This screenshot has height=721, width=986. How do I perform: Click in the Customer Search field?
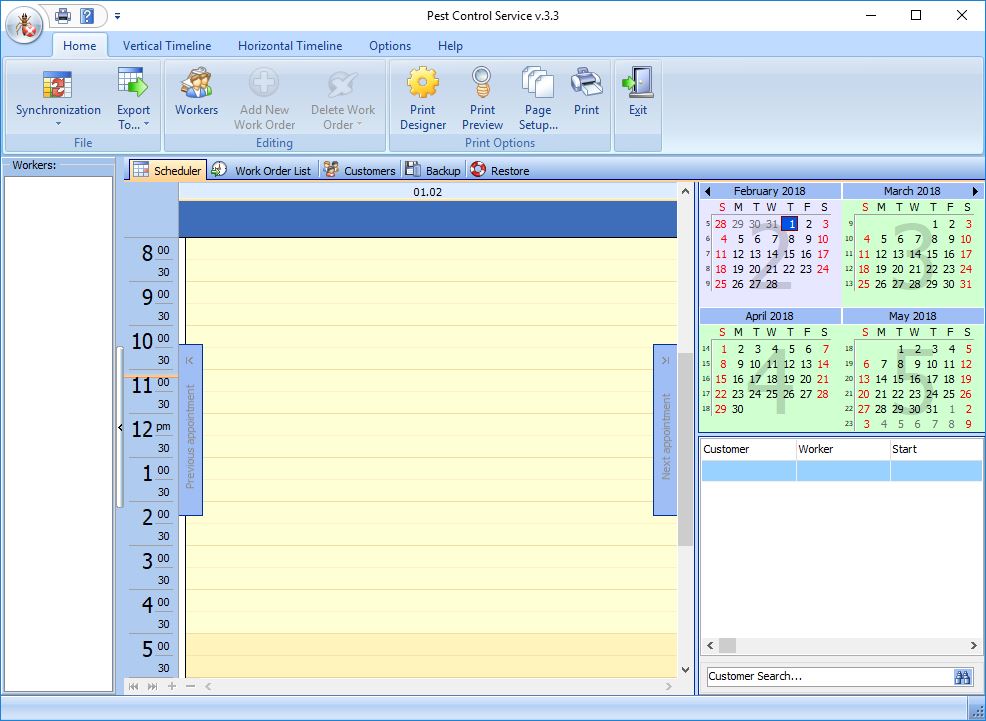820,676
